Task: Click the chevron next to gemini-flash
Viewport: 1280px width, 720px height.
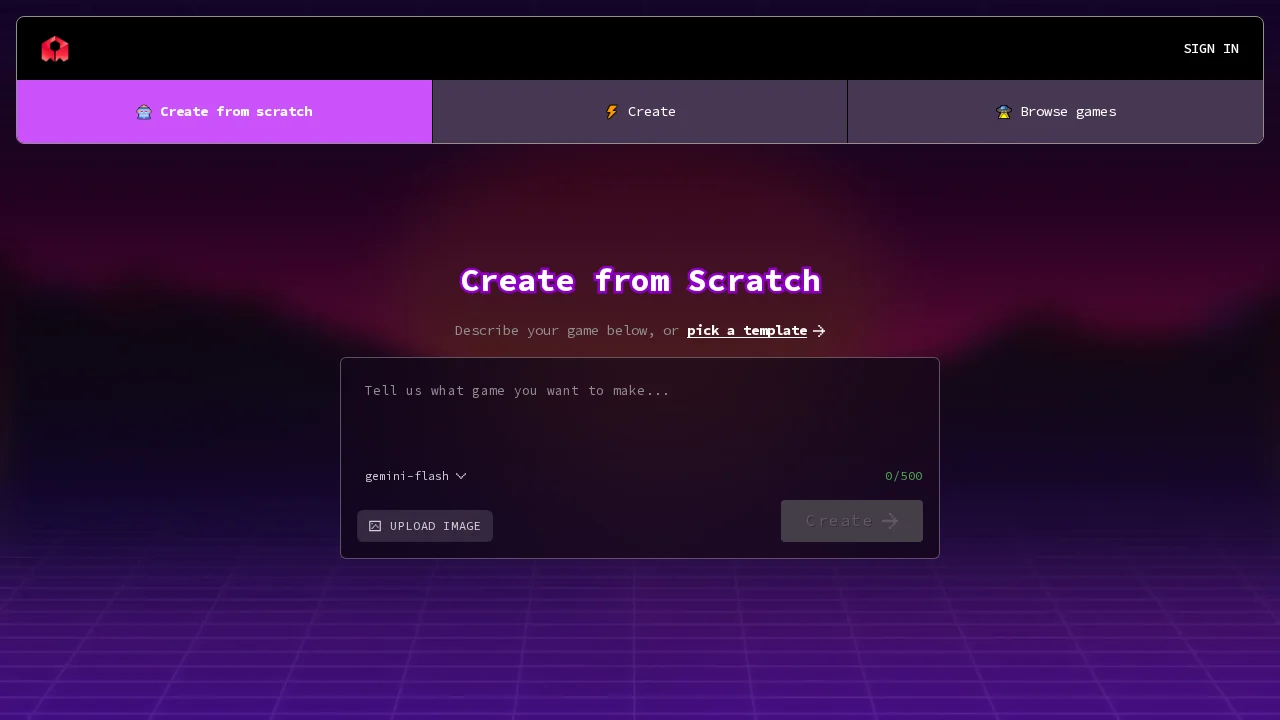Action: 461,476
